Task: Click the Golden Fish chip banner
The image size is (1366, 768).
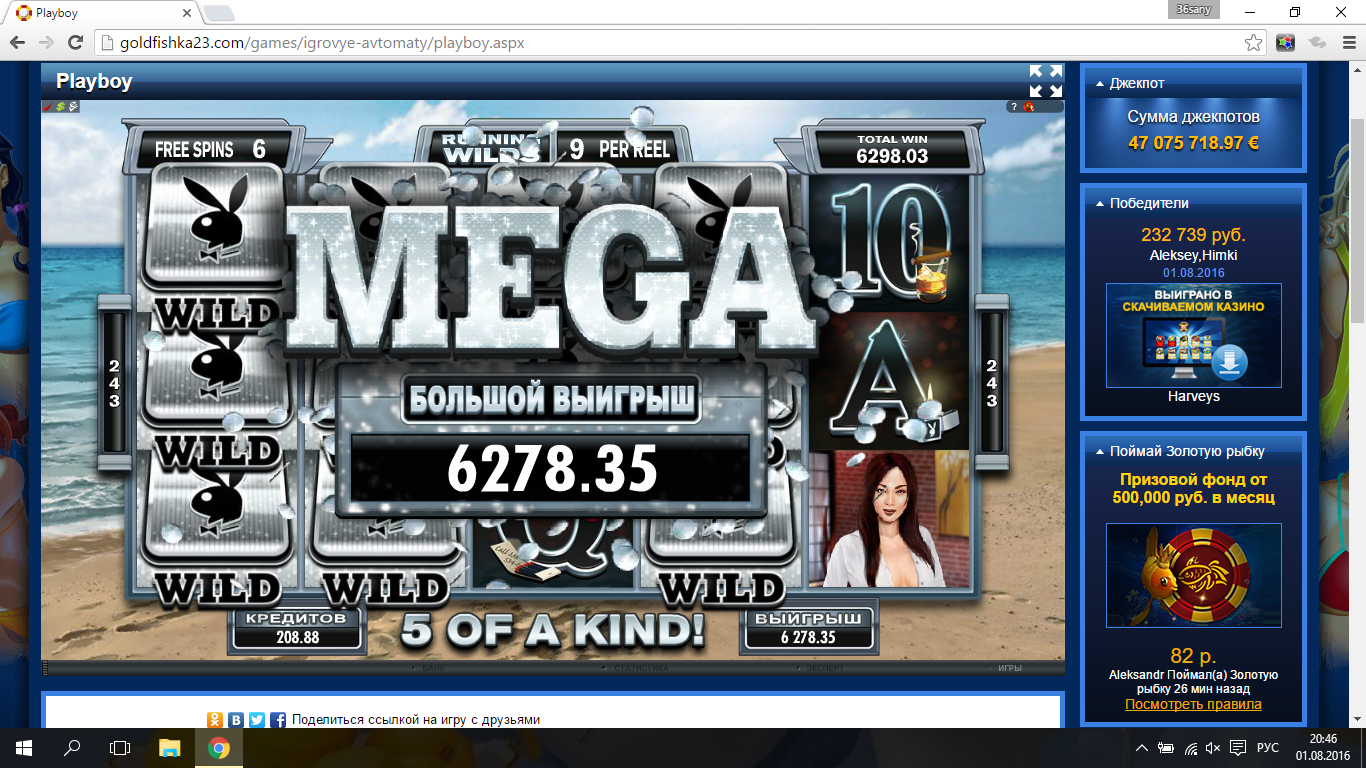Action: (x=1193, y=575)
